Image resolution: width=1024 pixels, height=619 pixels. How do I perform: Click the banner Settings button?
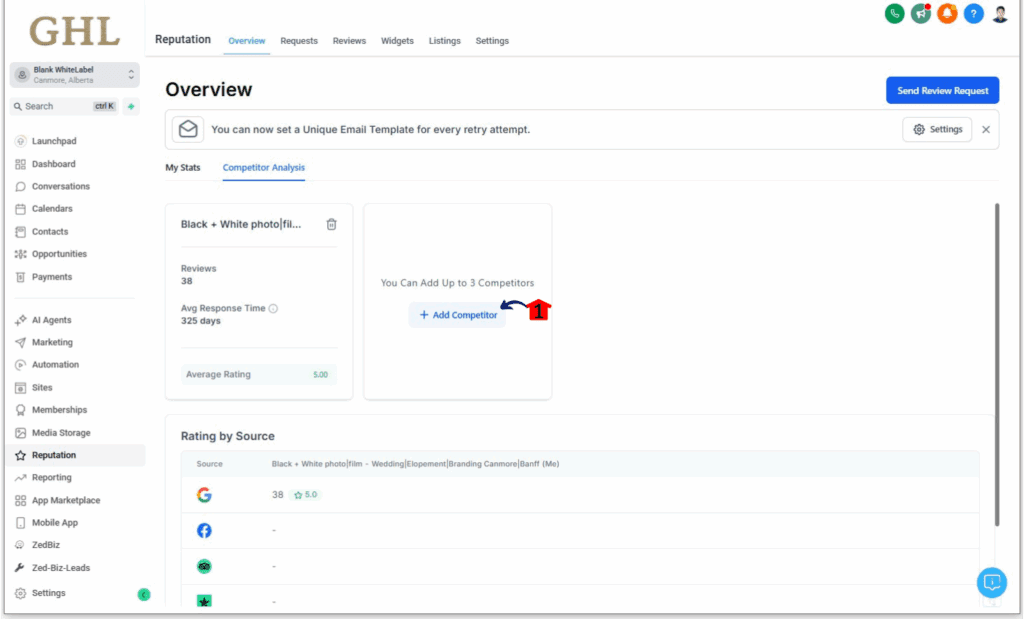(x=937, y=129)
